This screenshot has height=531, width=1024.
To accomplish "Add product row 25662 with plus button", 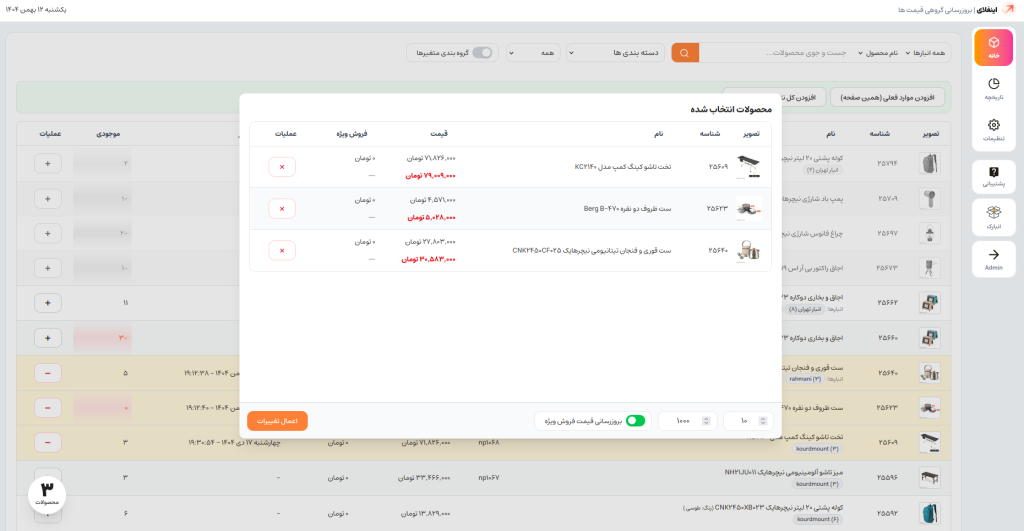I will pyautogui.click(x=48, y=303).
